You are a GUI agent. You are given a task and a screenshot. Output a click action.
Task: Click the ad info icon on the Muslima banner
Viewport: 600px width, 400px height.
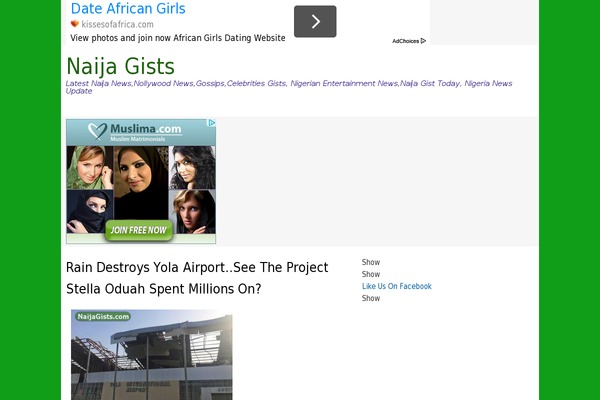[212, 123]
